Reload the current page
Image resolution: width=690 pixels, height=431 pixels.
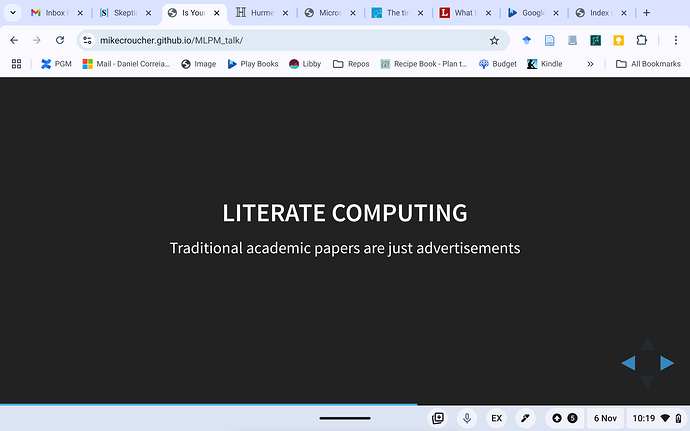tap(60, 40)
